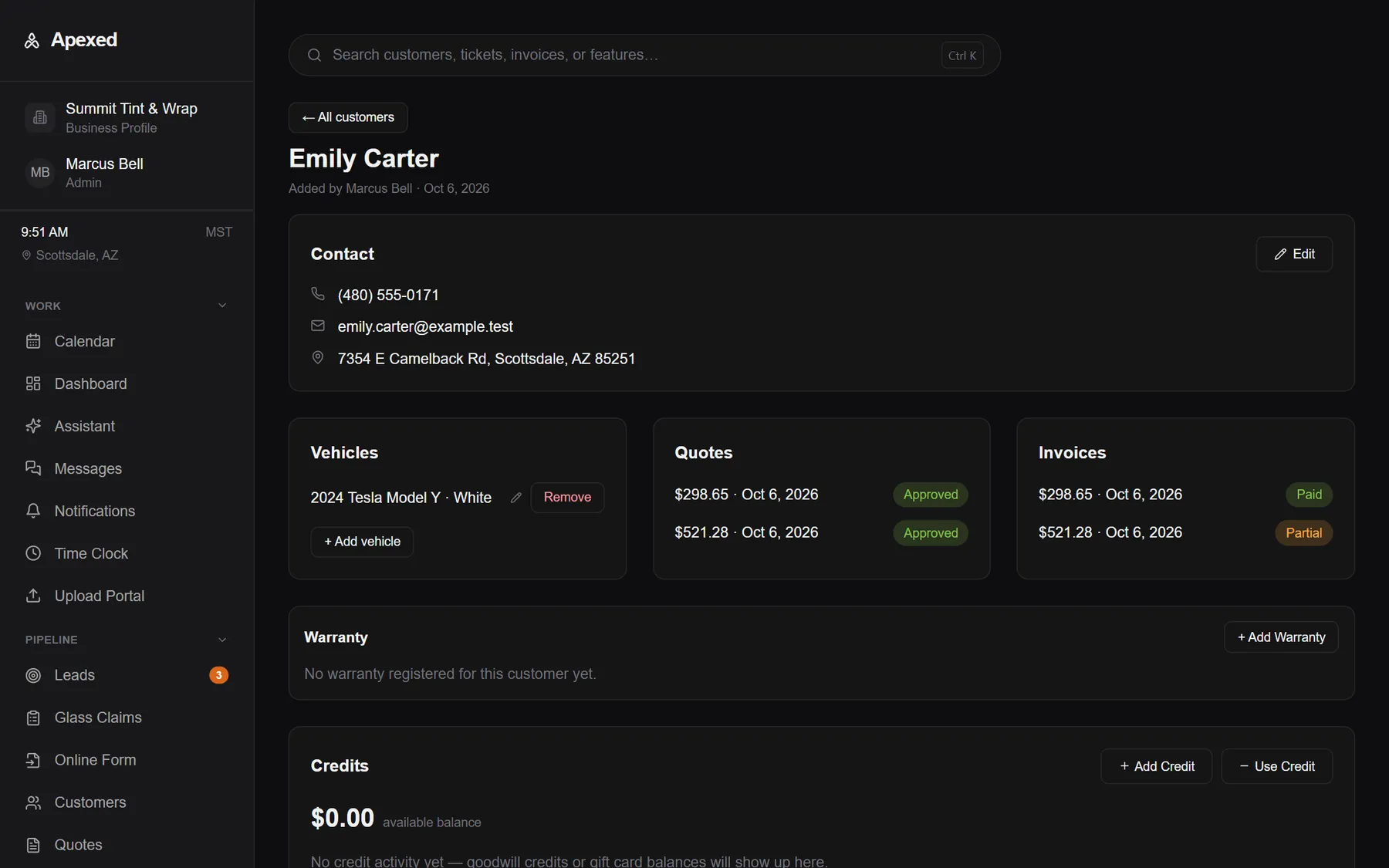Open Calendar from the sidebar icon
The image size is (1389, 868).
pos(33,341)
